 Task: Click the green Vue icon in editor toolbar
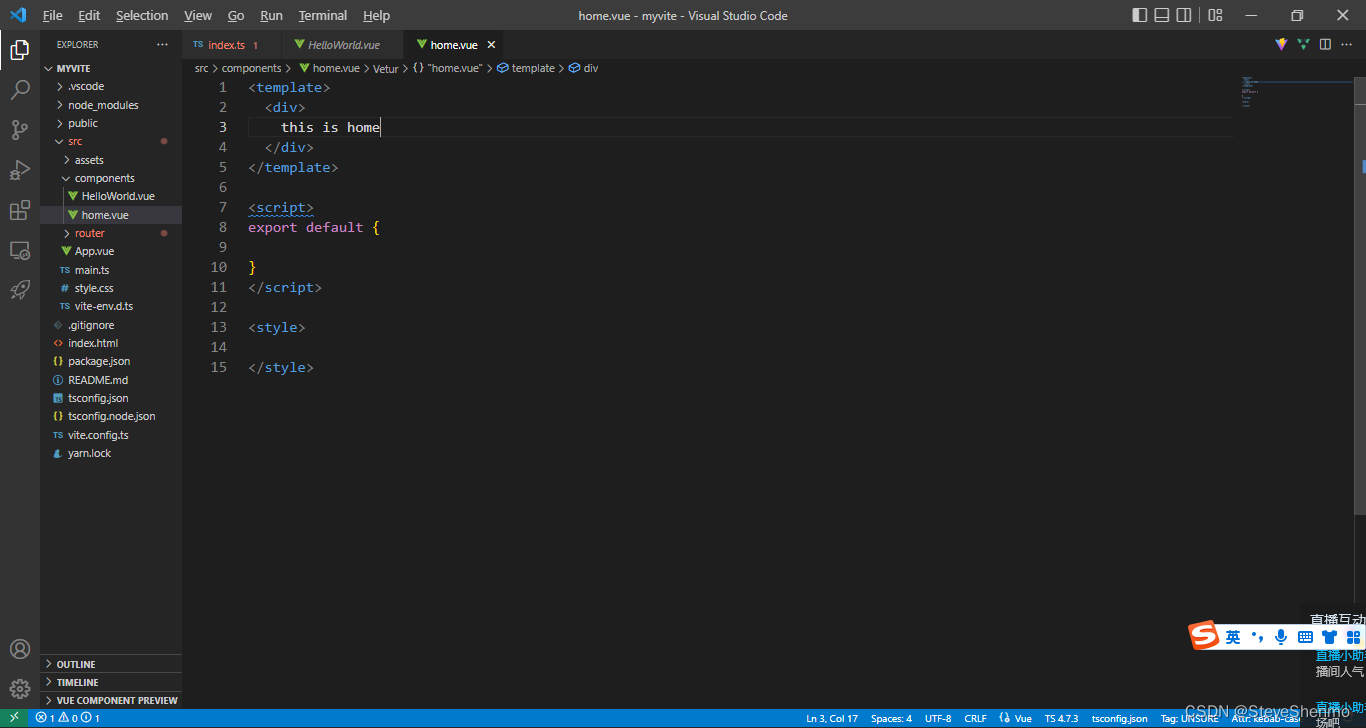click(x=1303, y=44)
